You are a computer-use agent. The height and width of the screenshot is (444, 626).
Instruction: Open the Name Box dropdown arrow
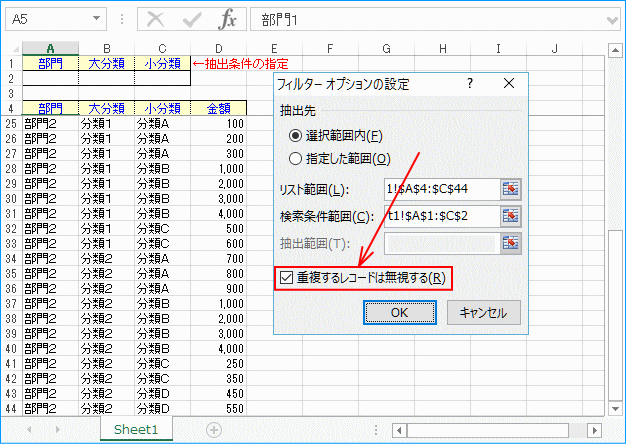[x=95, y=19]
